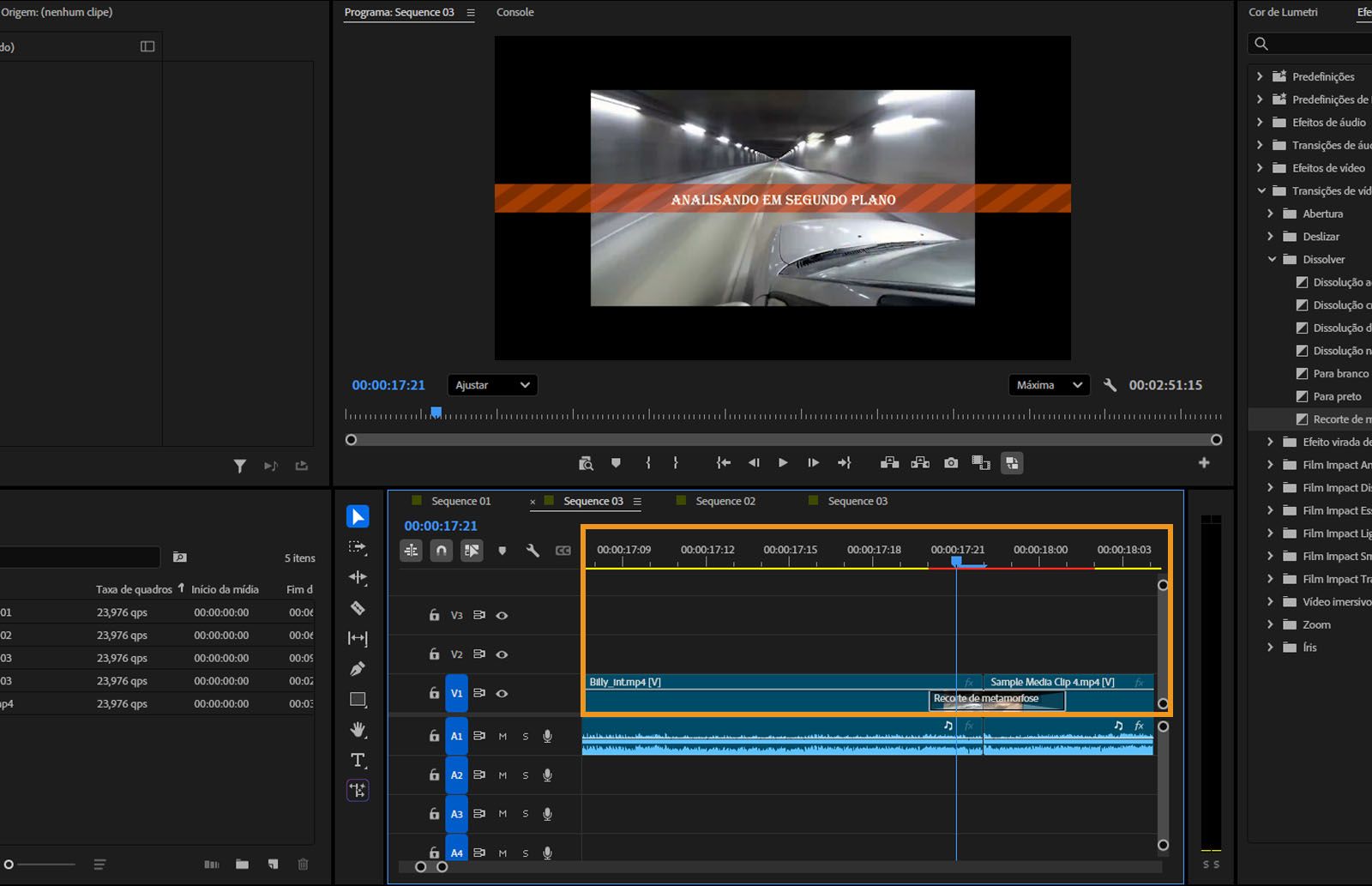
Task: Open the timeline settings wrench icon
Action: (533, 551)
